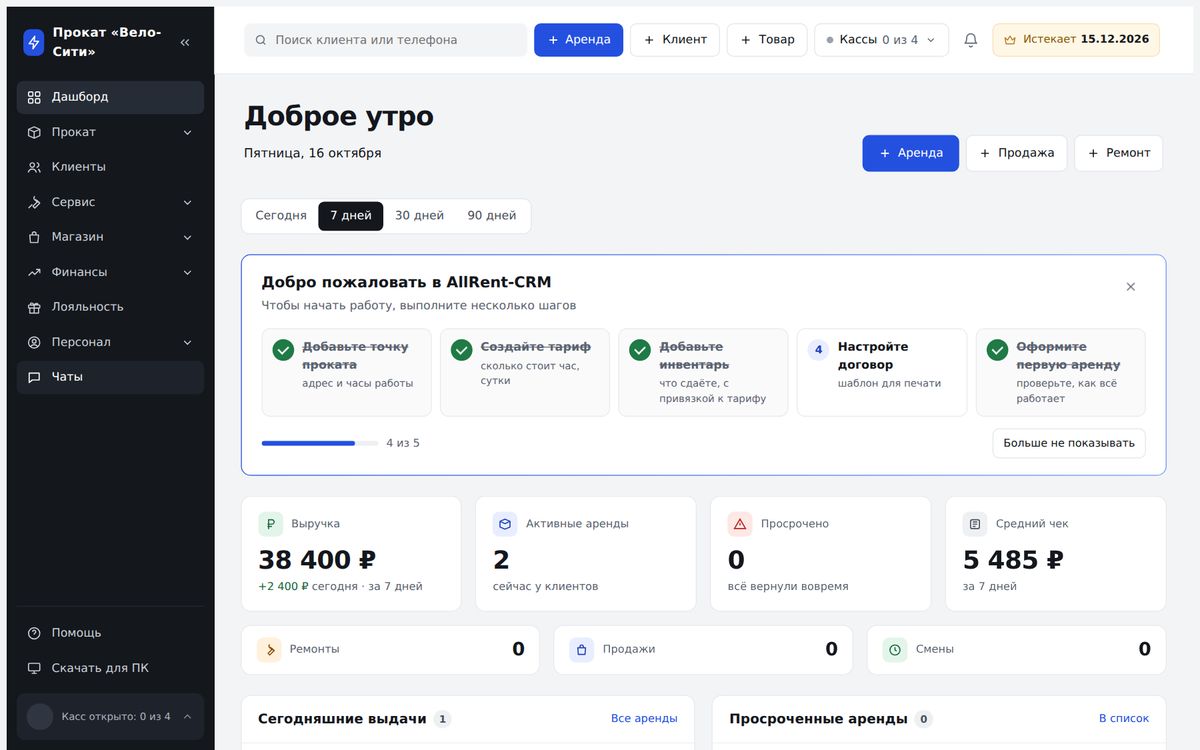
Task: Open step 4 Настройте договор
Action: 882,372
